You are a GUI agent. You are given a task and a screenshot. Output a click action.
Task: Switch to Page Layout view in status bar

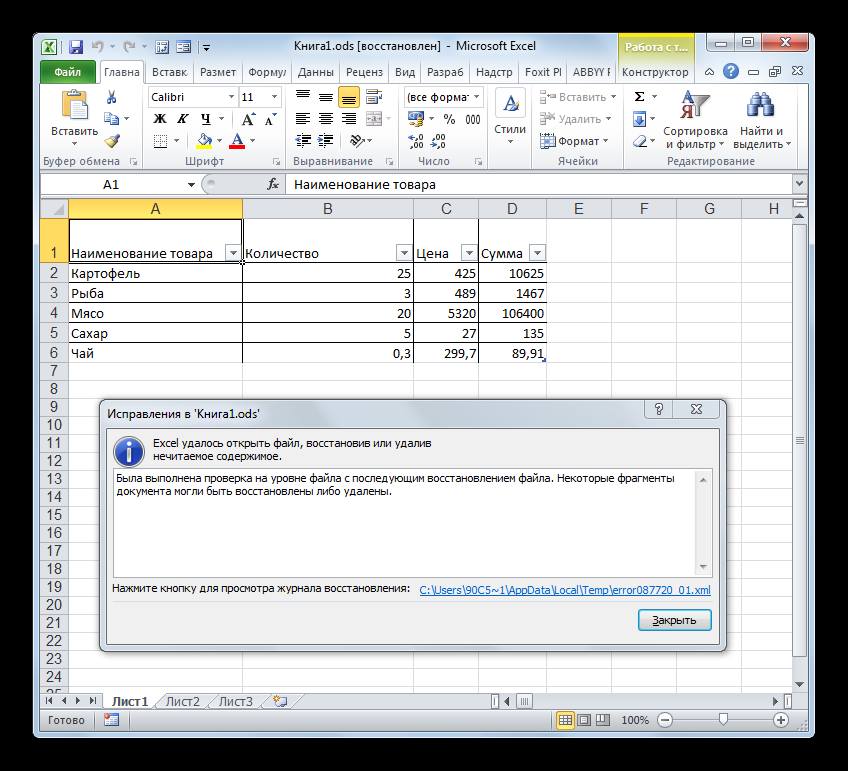click(584, 720)
